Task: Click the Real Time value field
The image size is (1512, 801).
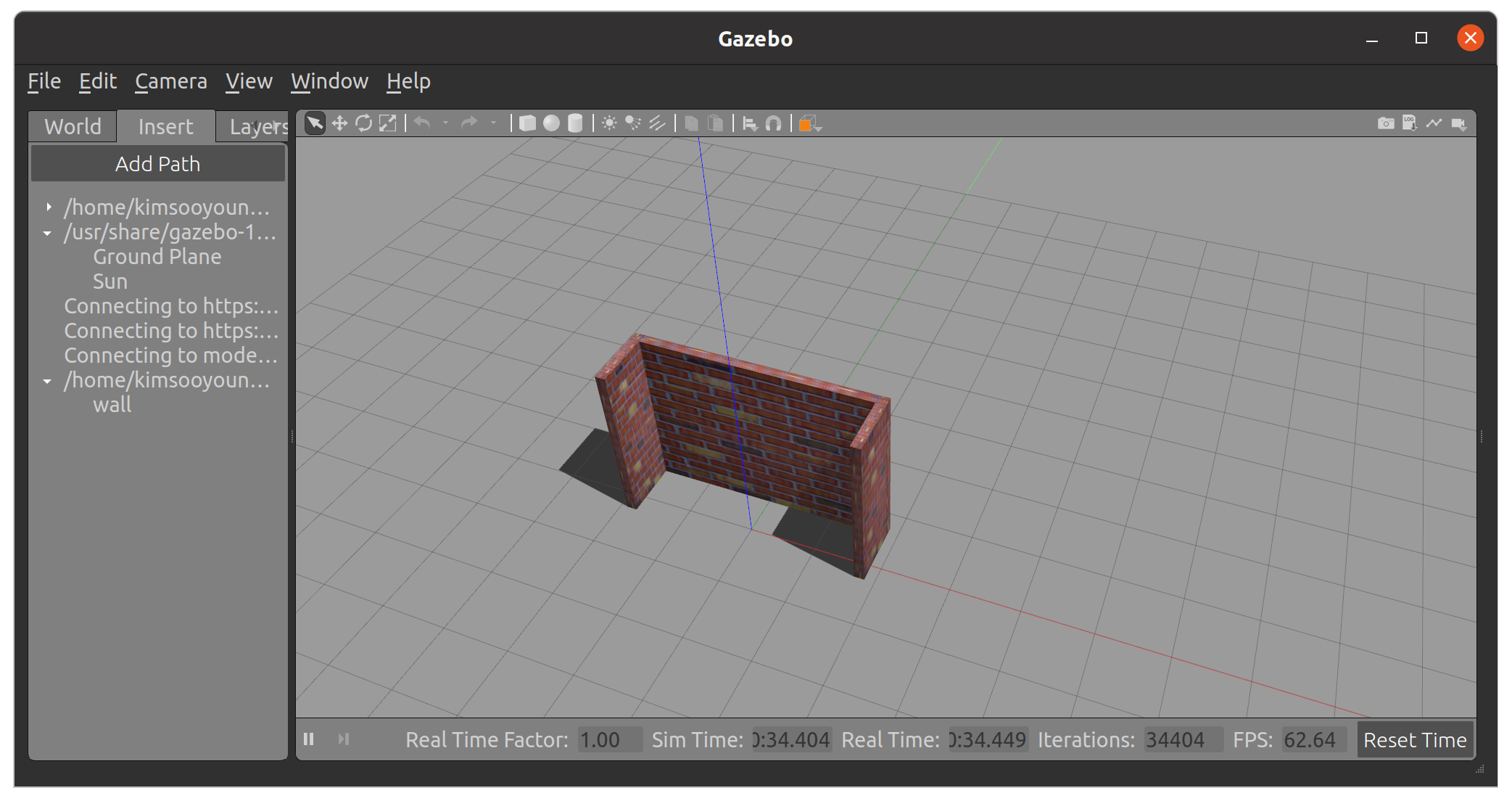Action: pyautogui.click(x=989, y=740)
